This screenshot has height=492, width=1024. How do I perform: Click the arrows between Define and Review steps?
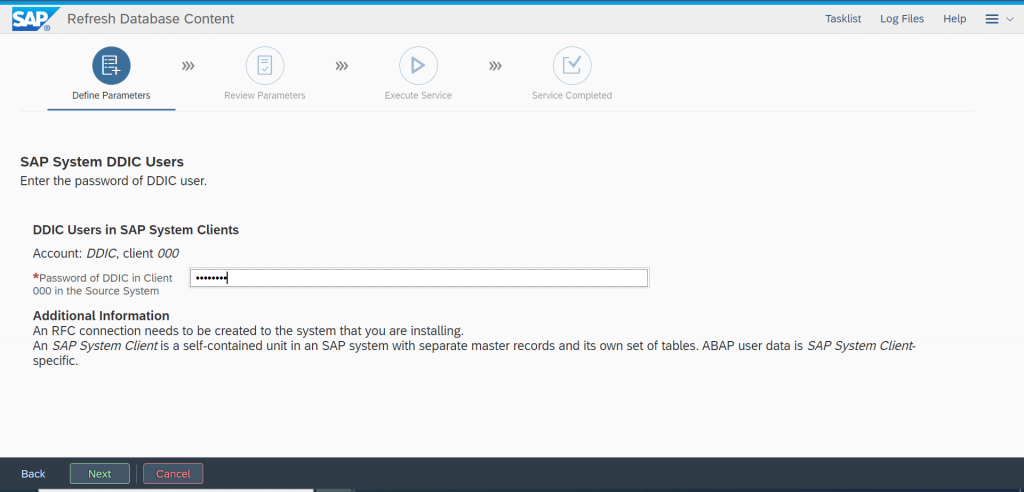coord(188,66)
